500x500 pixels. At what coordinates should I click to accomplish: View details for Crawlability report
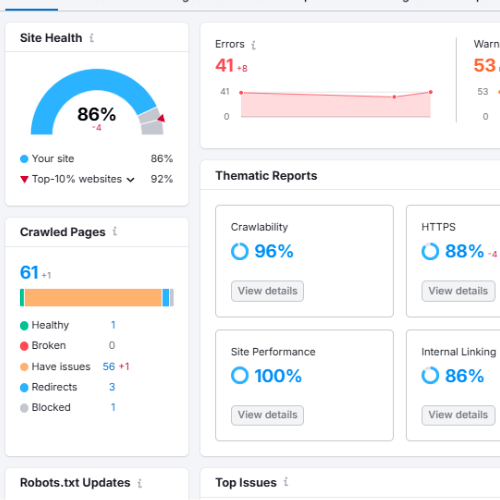267,291
